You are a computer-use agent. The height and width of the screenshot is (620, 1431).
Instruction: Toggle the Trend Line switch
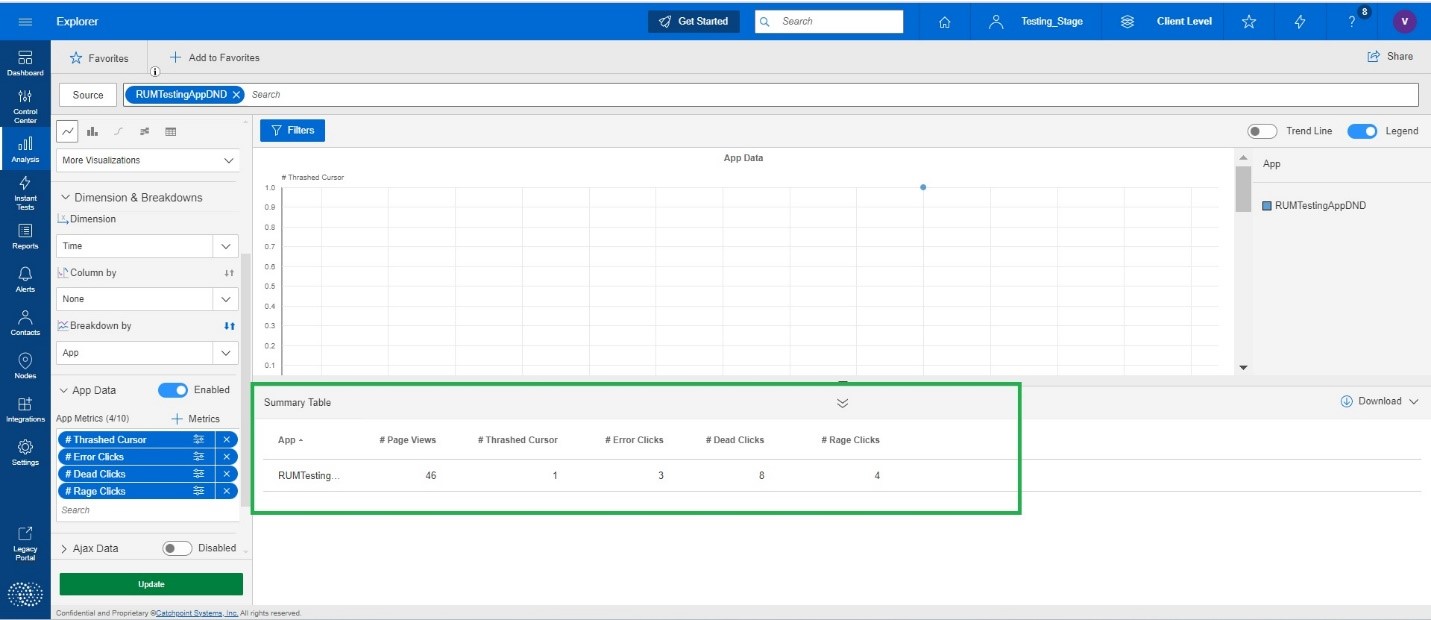1262,131
